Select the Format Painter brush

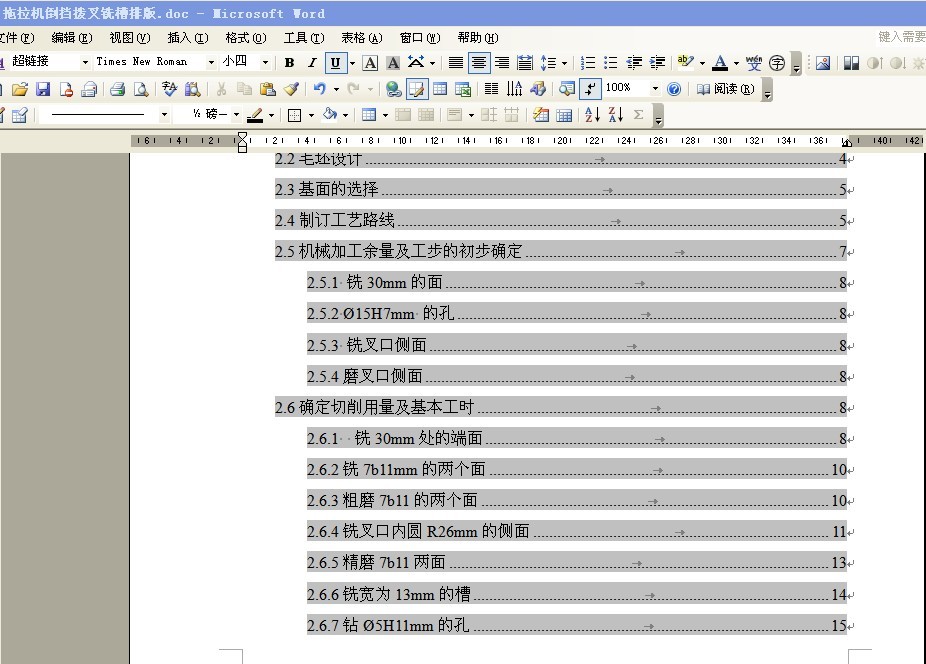291,89
